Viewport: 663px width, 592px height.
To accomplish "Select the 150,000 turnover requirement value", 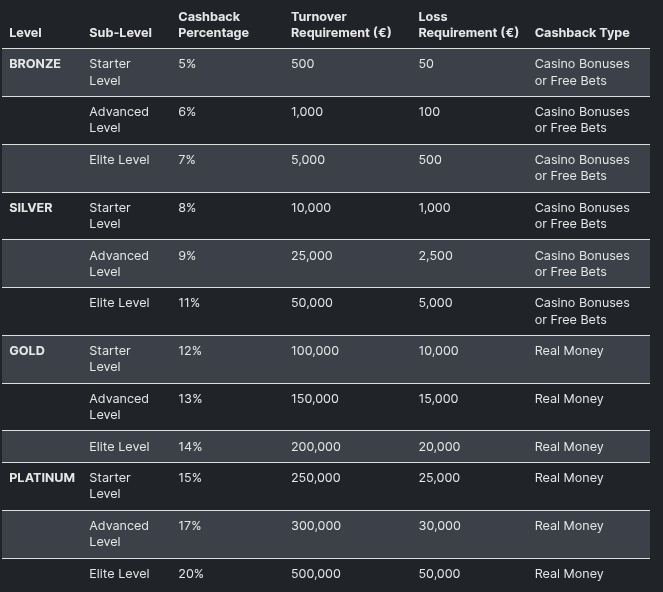I will [x=315, y=399].
